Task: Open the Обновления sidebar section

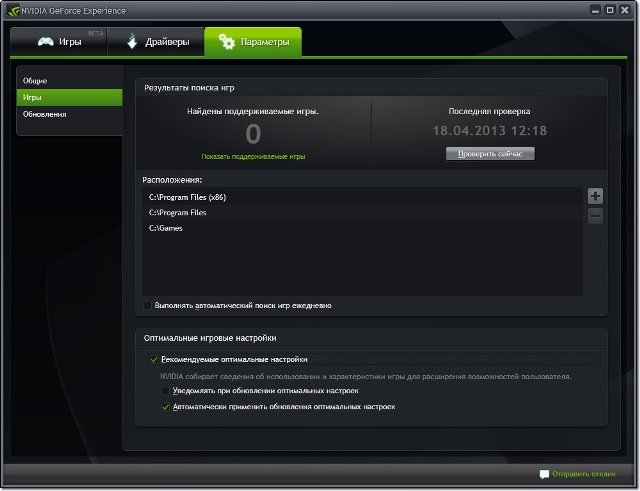Action: (x=69, y=114)
